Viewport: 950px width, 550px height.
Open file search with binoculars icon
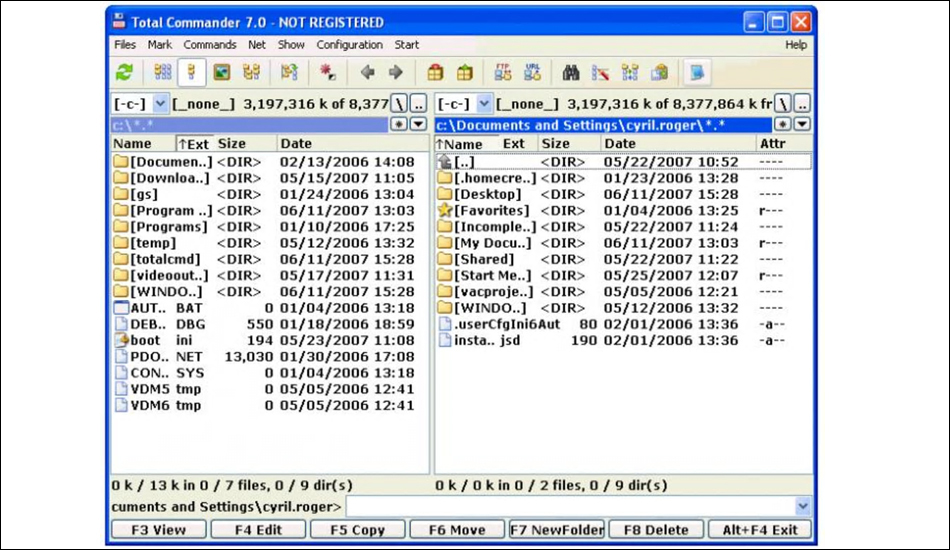(x=571, y=73)
